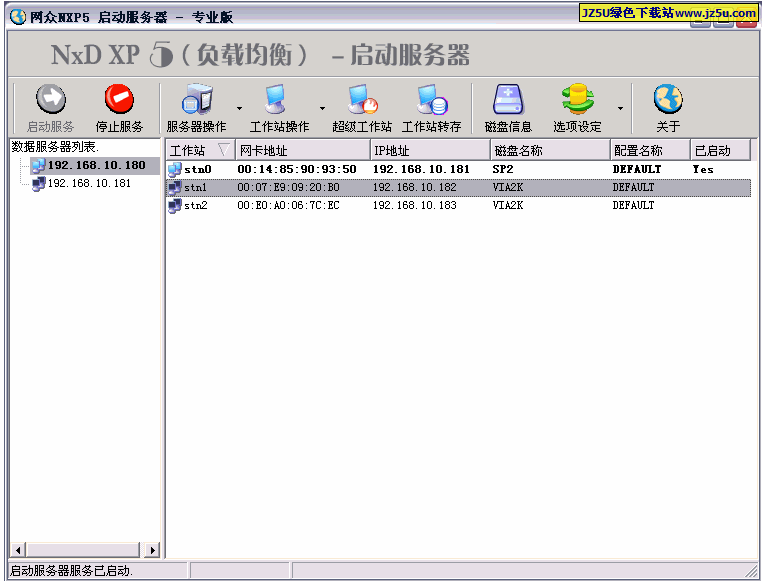
Task: Select server 192.168.10.180 in tree
Action: [x=96, y=165]
